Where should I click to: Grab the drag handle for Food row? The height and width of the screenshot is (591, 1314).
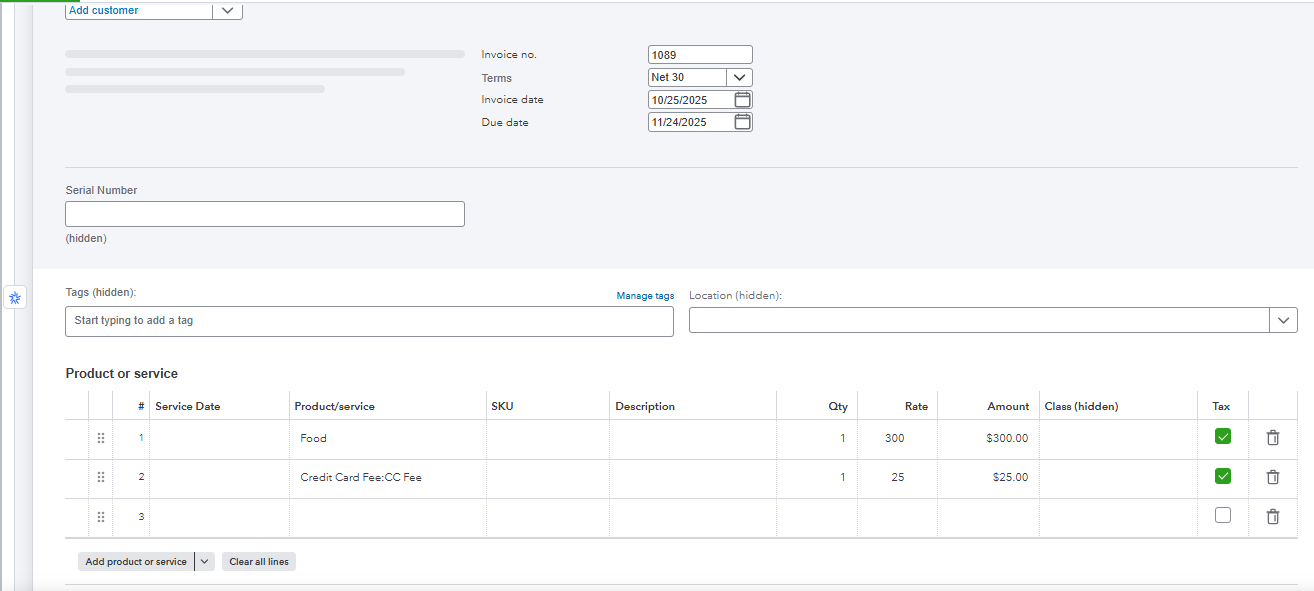[101, 438]
